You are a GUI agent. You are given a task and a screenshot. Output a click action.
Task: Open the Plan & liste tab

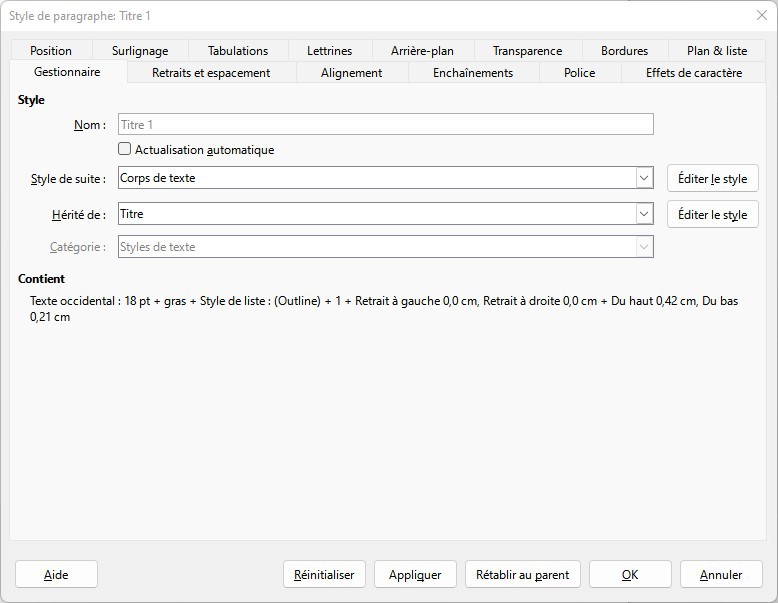tap(717, 51)
